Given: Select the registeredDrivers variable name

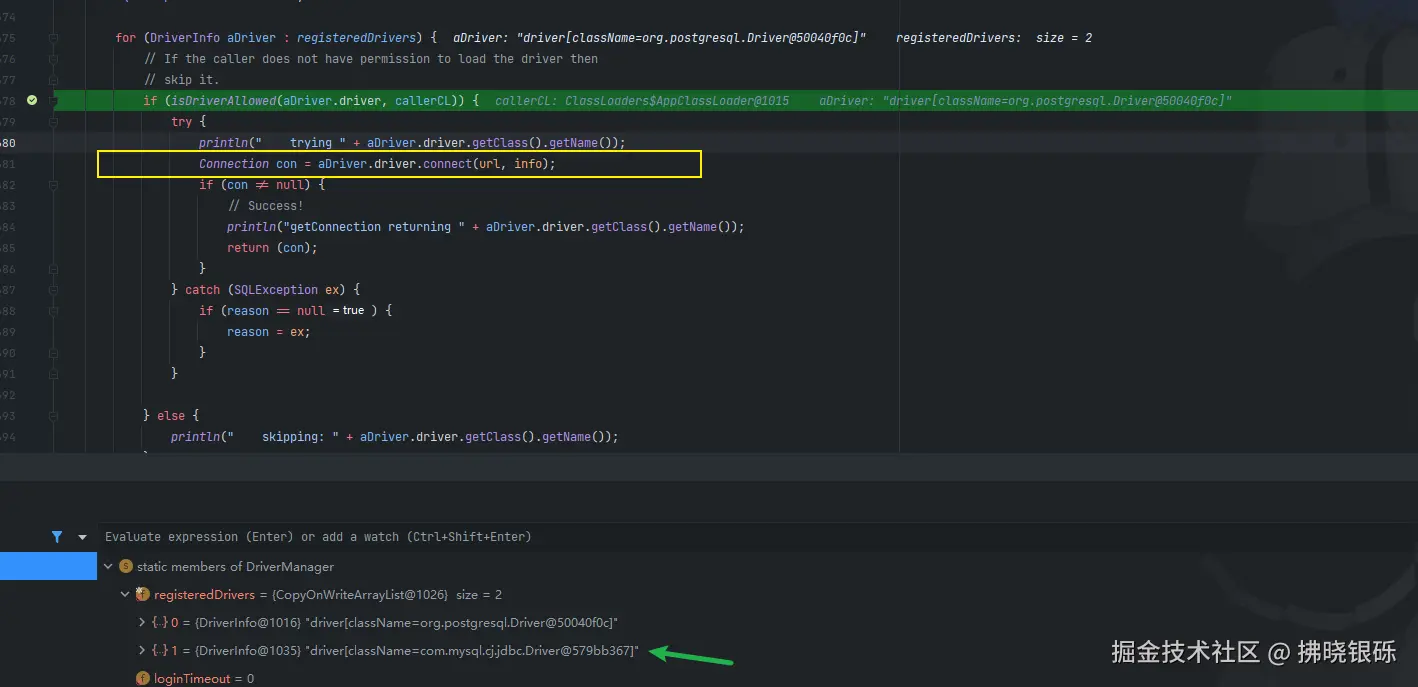Looking at the screenshot, I should click(204, 594).
